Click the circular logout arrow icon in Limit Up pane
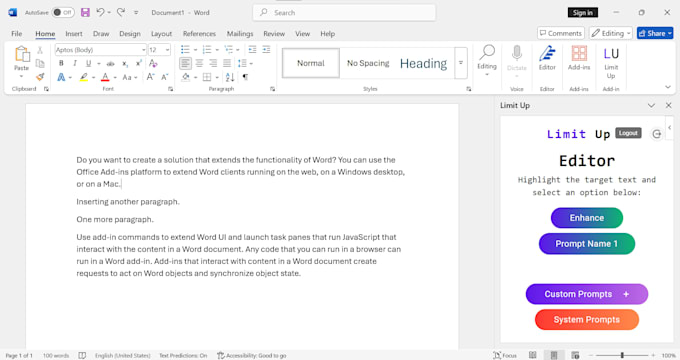The height and width of the screenshot is (360, 680). tap(657, 134)
